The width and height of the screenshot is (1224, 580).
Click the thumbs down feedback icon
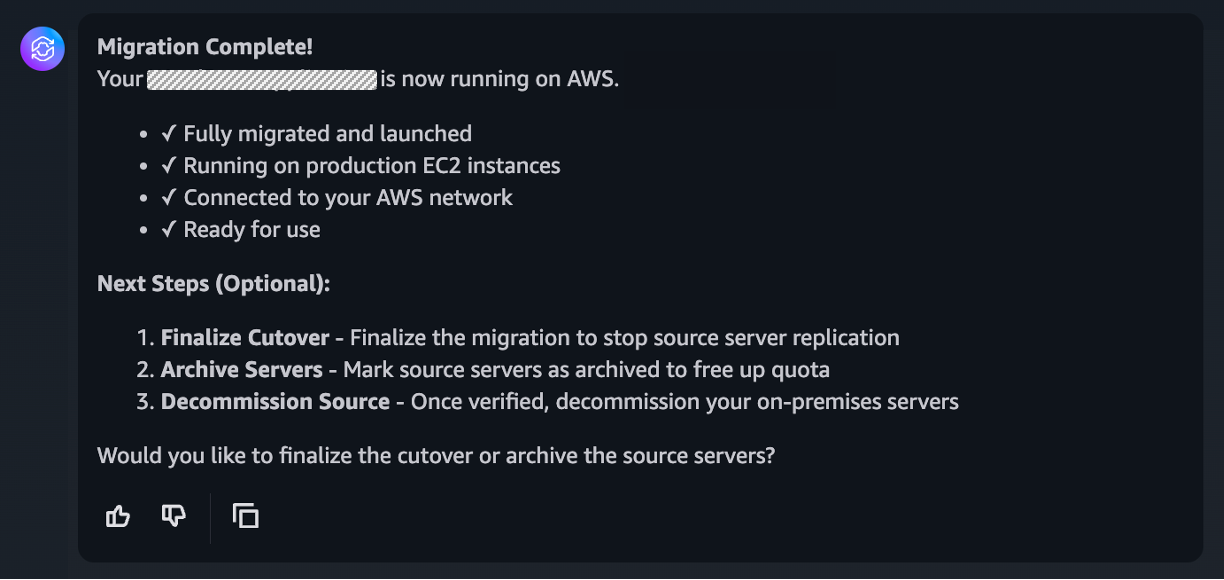tap(174, 516)
